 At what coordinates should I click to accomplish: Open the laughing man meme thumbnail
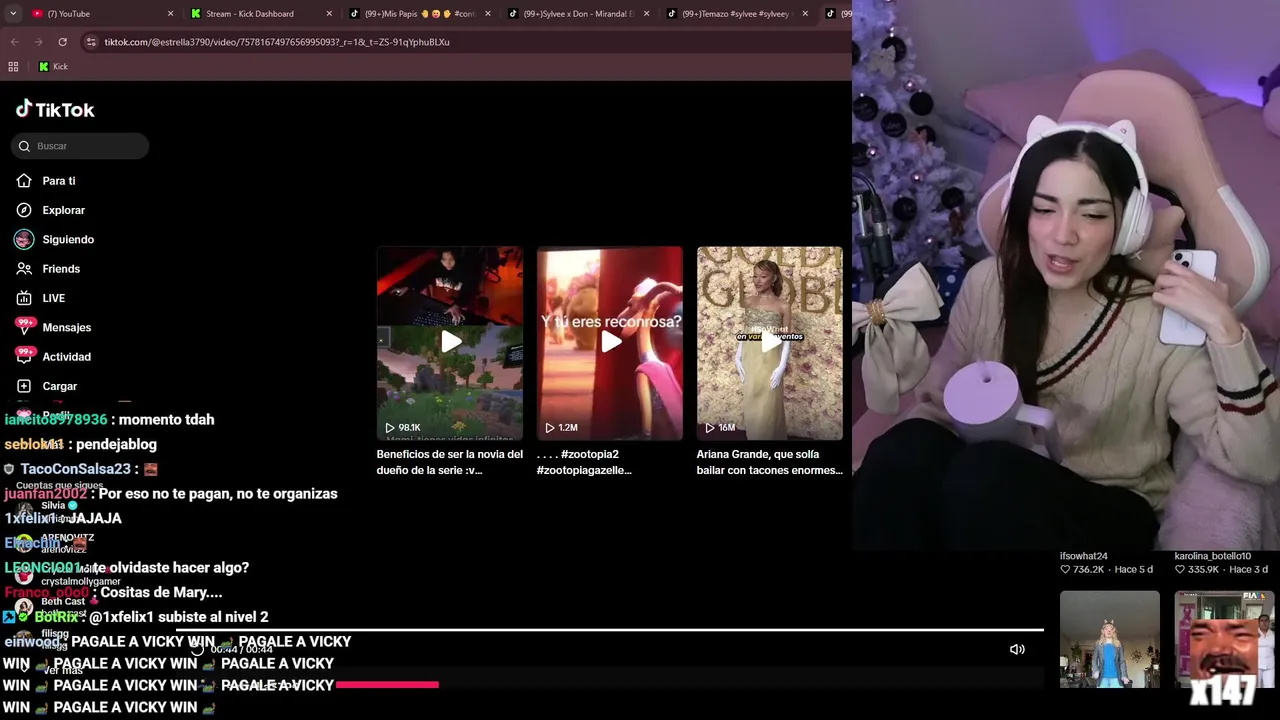pos(1225,639)
